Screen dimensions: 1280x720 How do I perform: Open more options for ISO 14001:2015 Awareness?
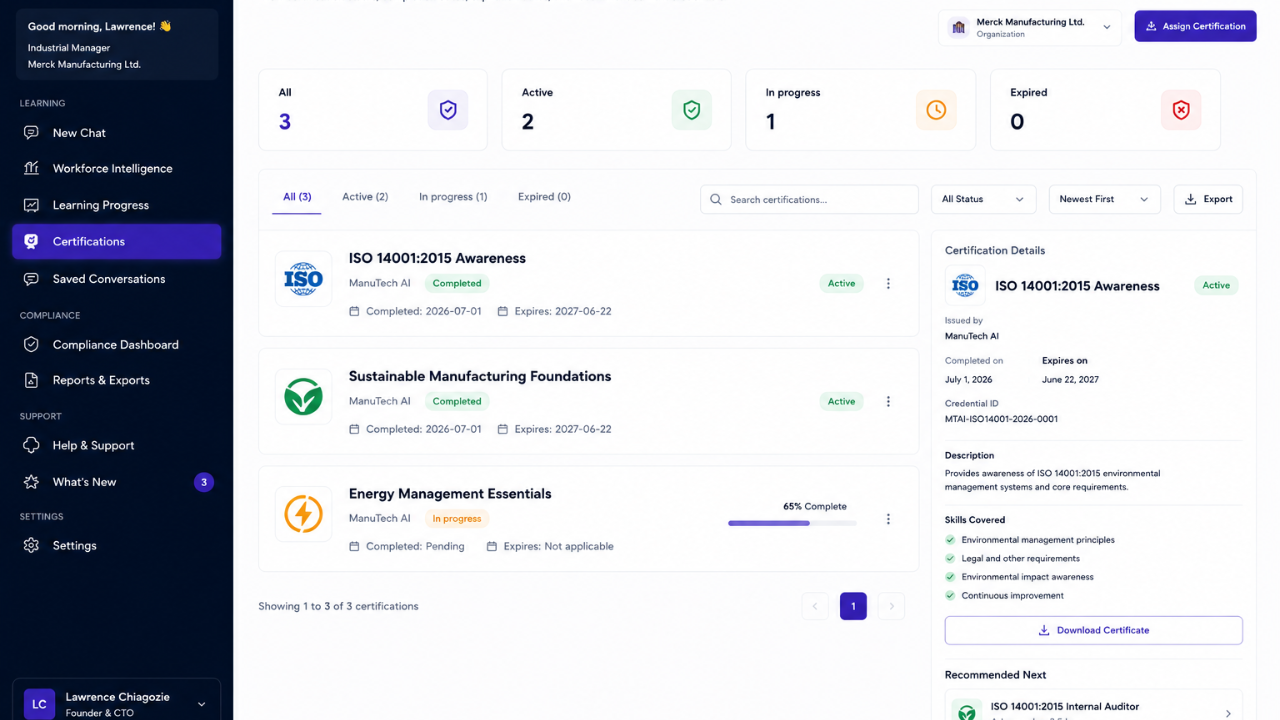[x=888, y=284]
